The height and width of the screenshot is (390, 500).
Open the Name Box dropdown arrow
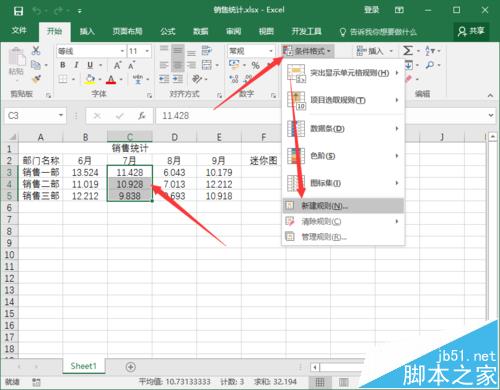pos(61,116)
